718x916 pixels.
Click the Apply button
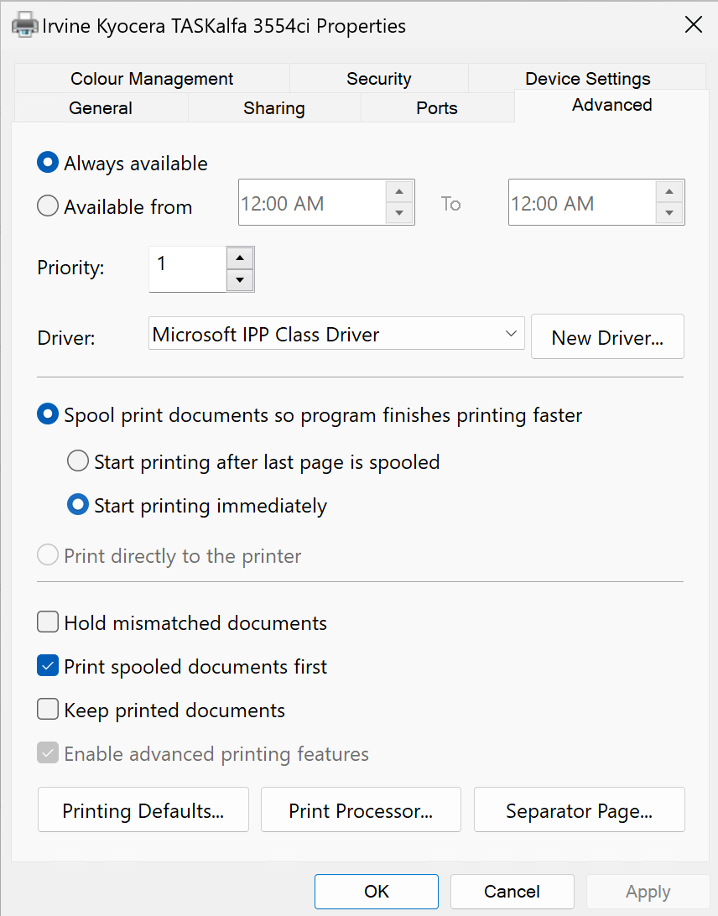click(x=647, y=891)
